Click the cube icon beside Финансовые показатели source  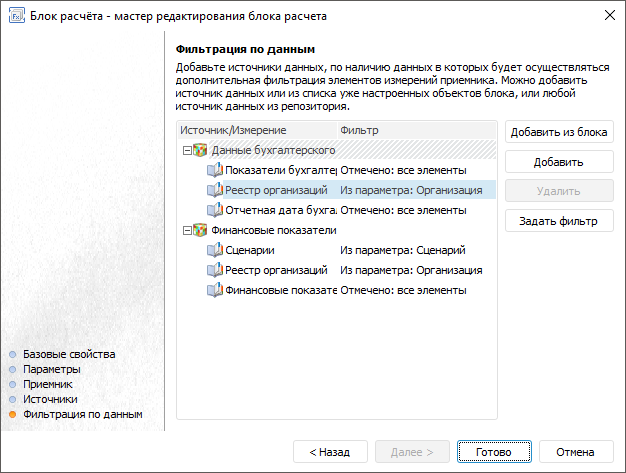coord(201,230)
